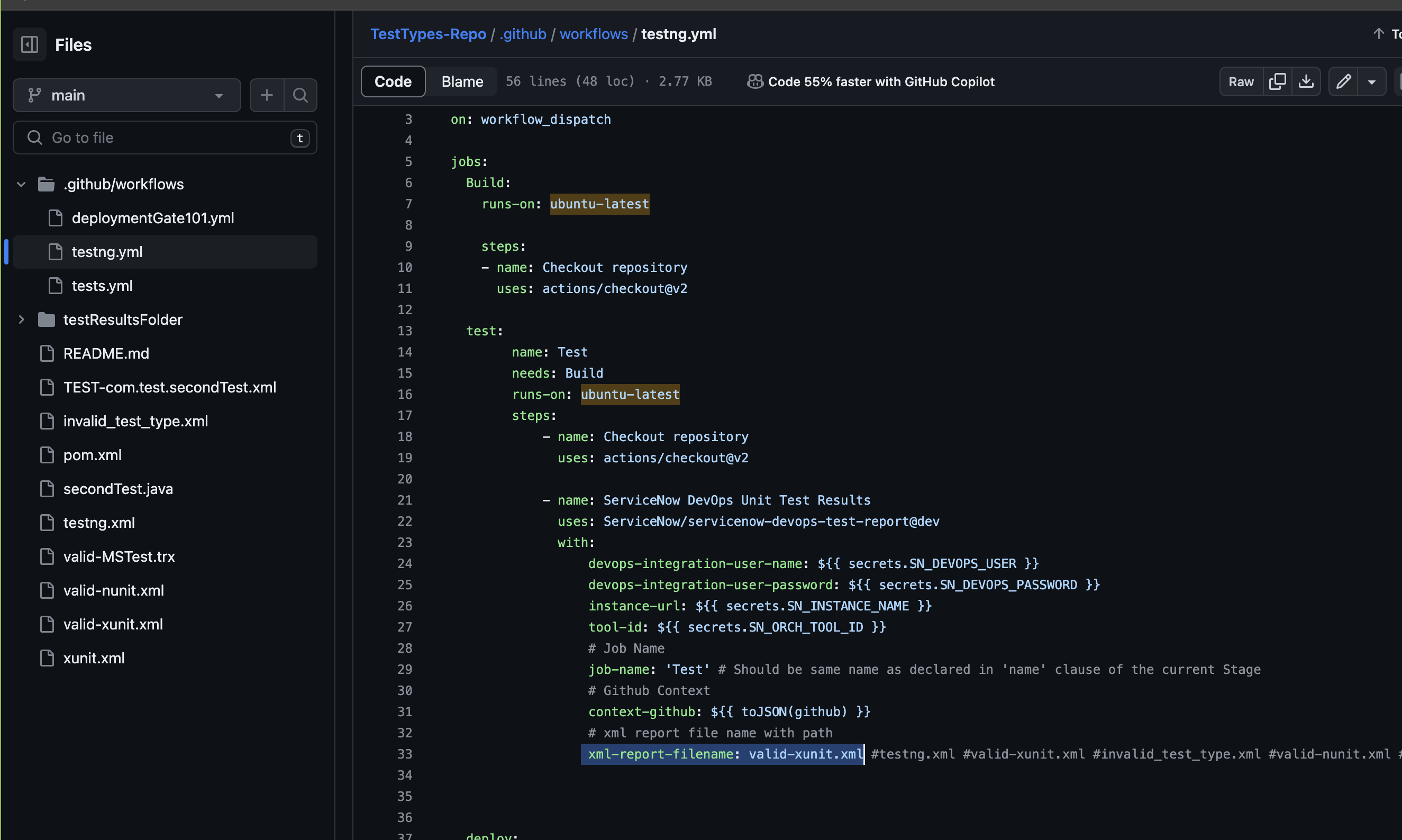Open testng.xml file

99,523
